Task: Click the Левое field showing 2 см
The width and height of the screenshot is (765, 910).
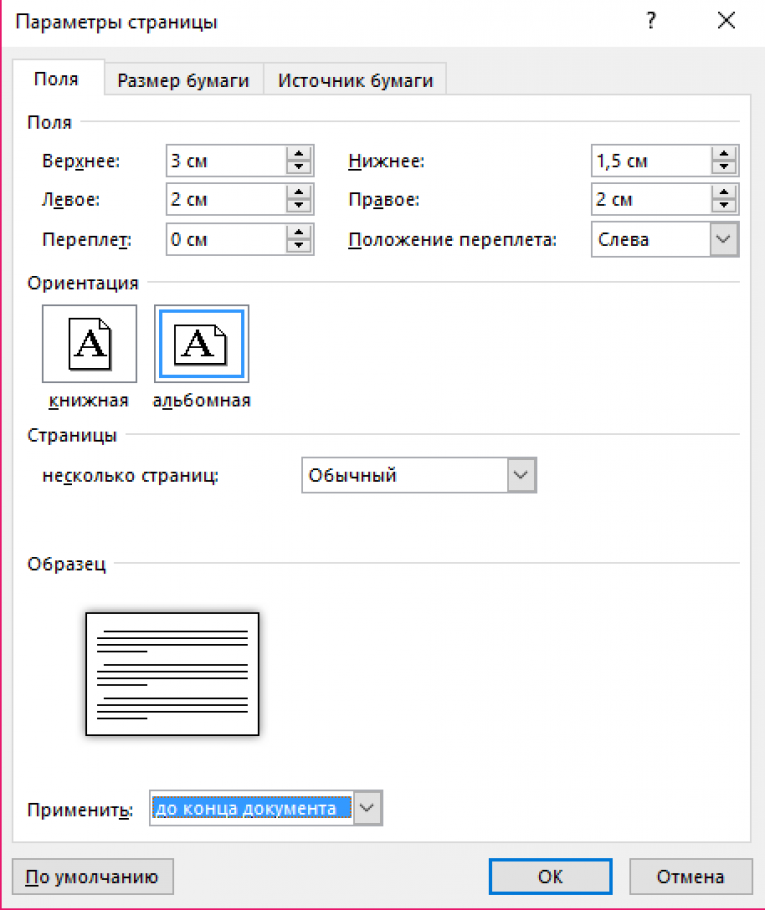Action: [226, 199]
